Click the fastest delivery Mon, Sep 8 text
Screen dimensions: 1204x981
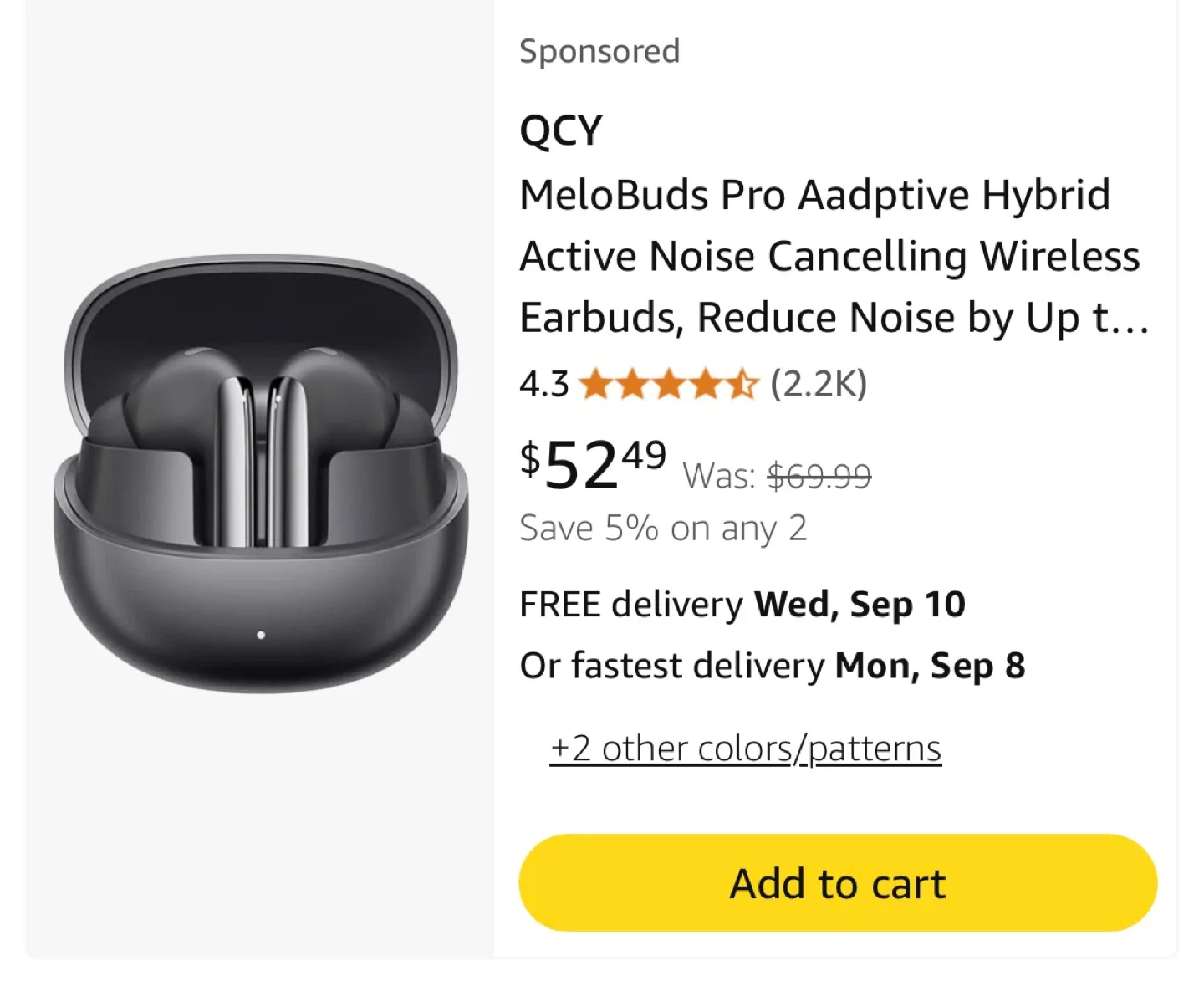(x=773, y=665)
